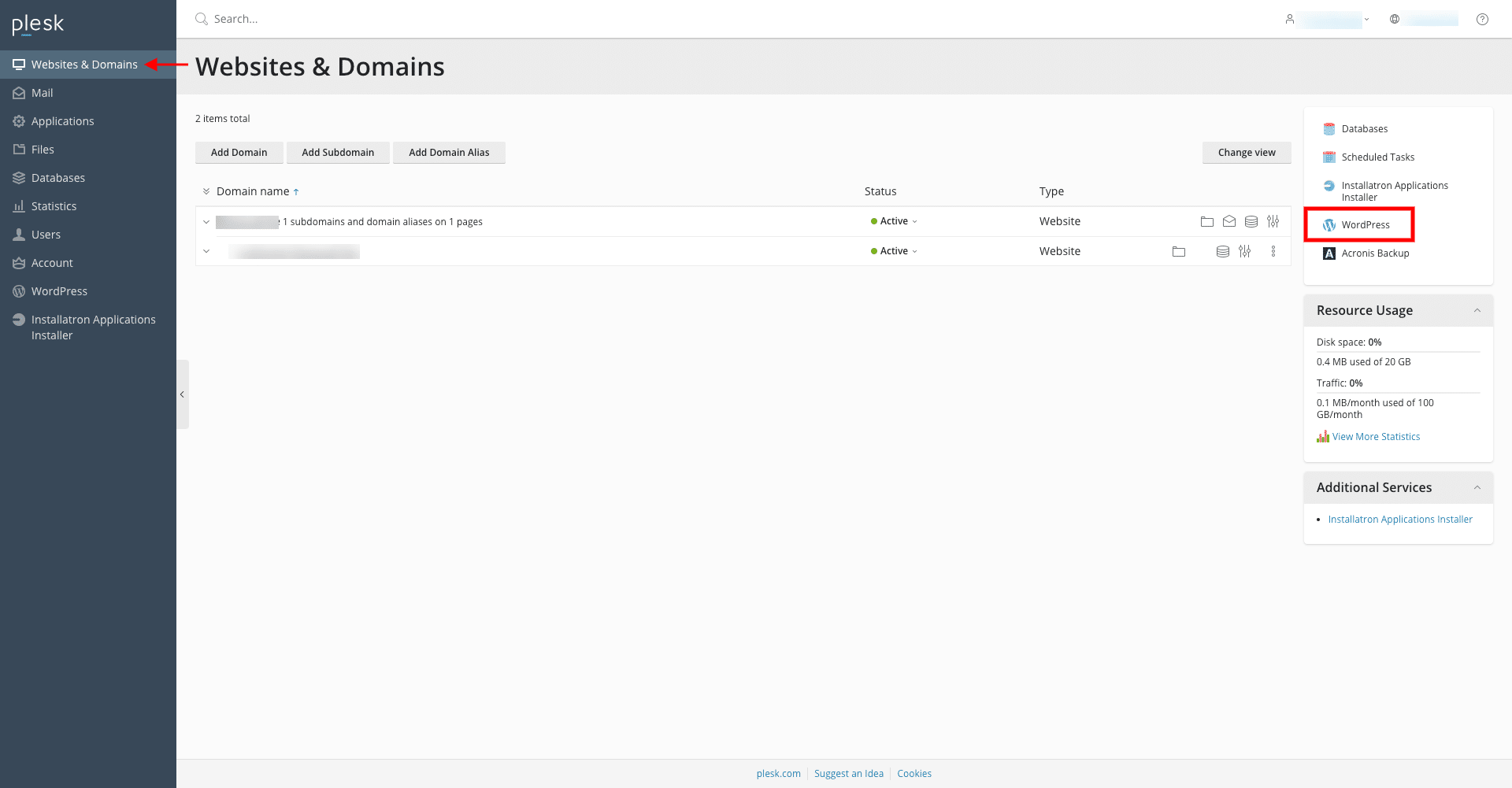Go to Statistics in the sidebar
Viewport: 1512px width, 788px height.
coord(88,206)
